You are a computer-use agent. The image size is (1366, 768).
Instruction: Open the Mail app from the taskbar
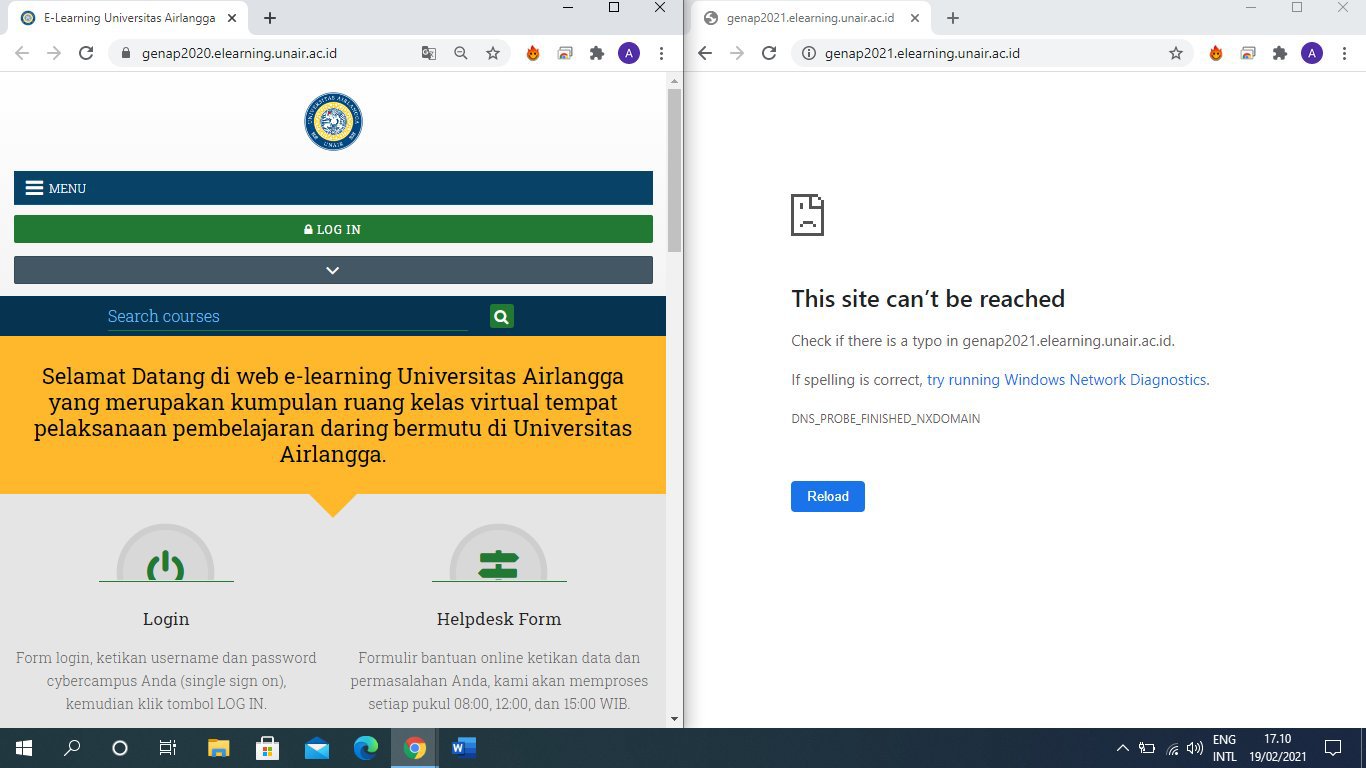click(317, 748)
